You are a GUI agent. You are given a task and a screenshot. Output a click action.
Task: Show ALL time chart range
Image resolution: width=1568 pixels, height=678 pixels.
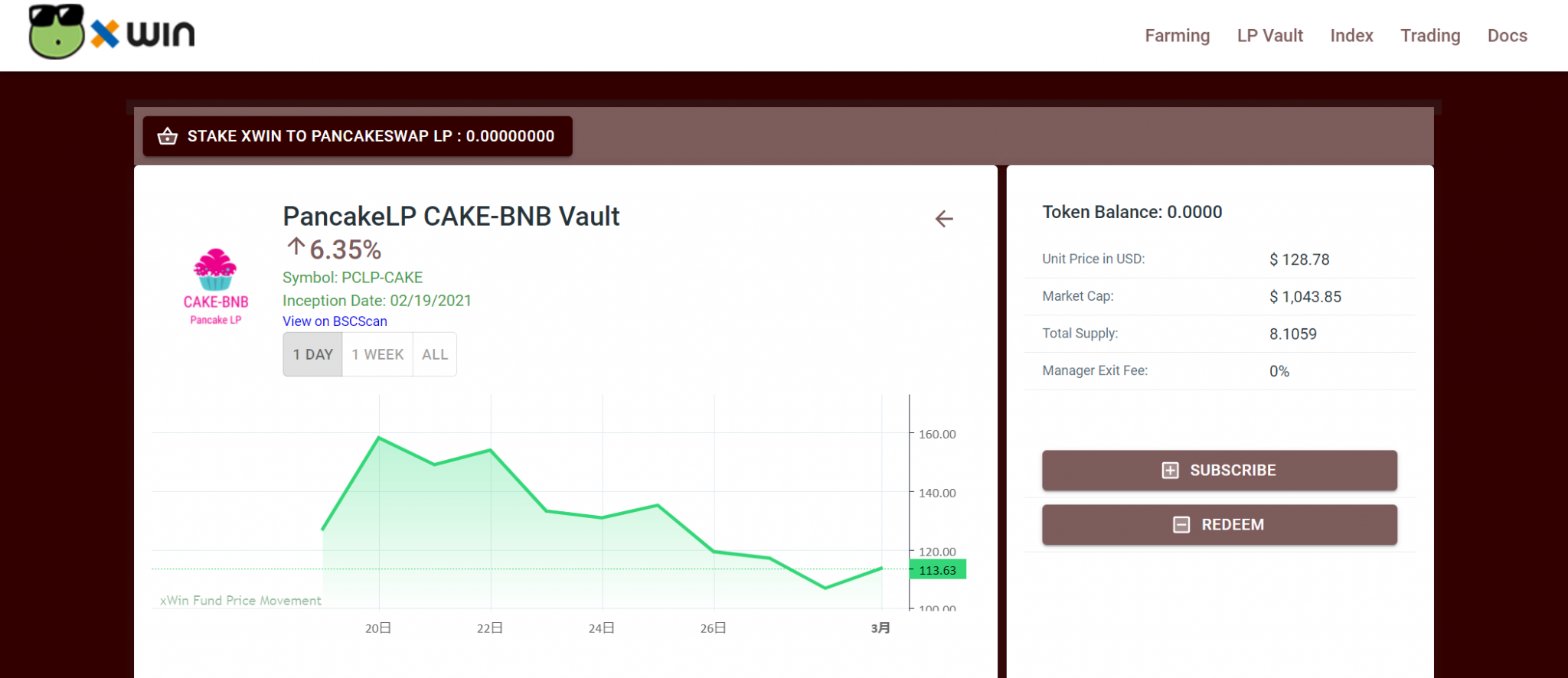coord(435,354)
